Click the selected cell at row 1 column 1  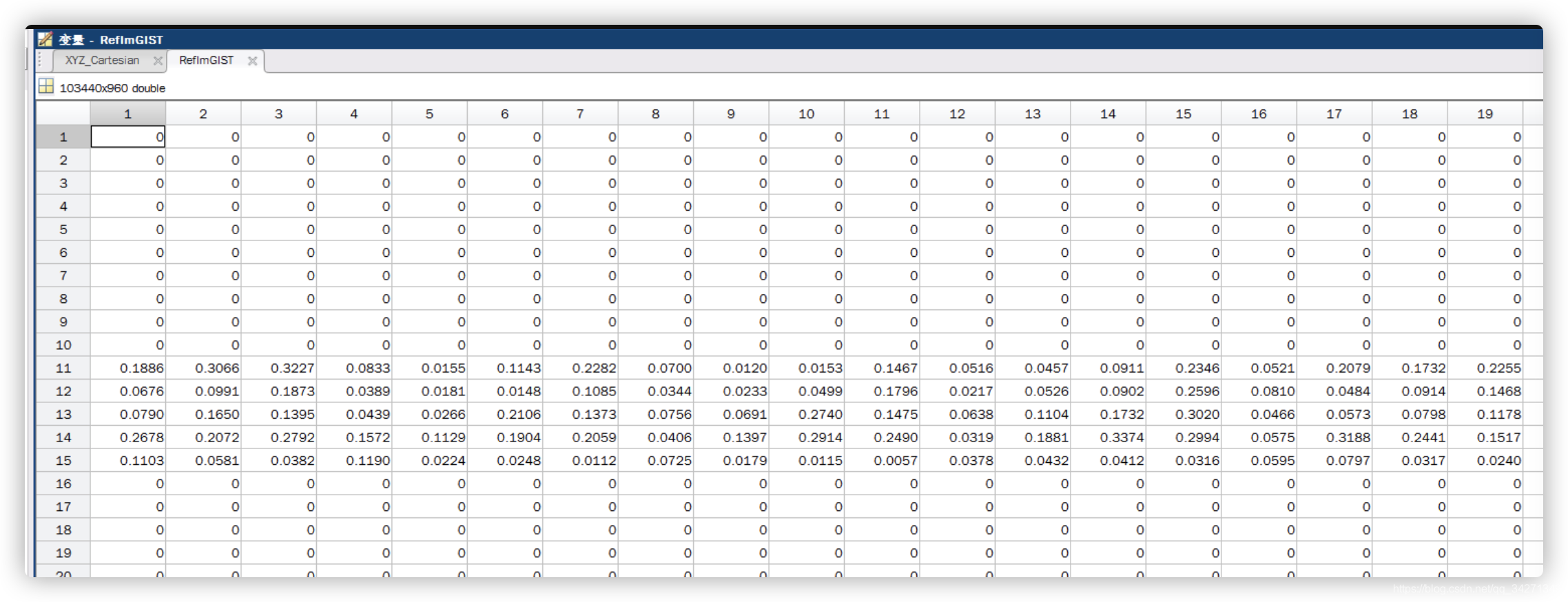[x=127, y=137]
